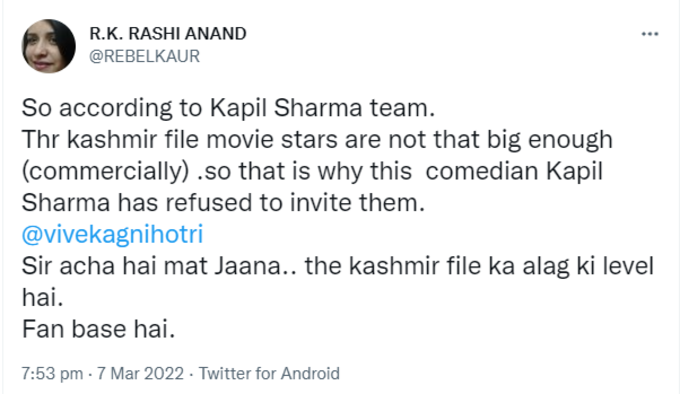Click the line 'Sharma has refused to invite them.'
Screen dimensions: 680x394
point(223,203)
